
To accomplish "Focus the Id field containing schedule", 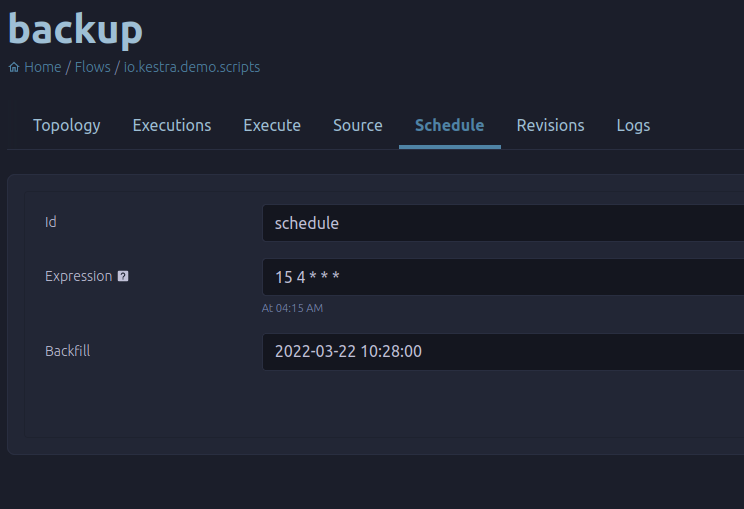I will (503, 223).
